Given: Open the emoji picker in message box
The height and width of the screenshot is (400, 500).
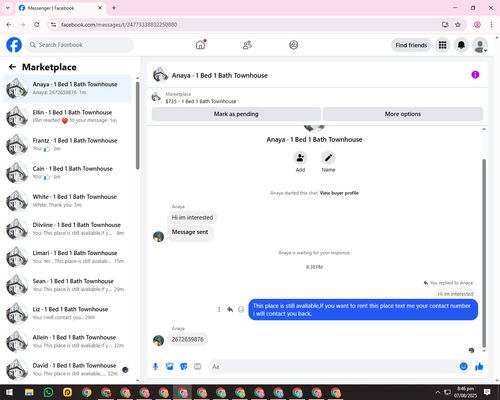Looking at the screenshot, I should point(463,367).
